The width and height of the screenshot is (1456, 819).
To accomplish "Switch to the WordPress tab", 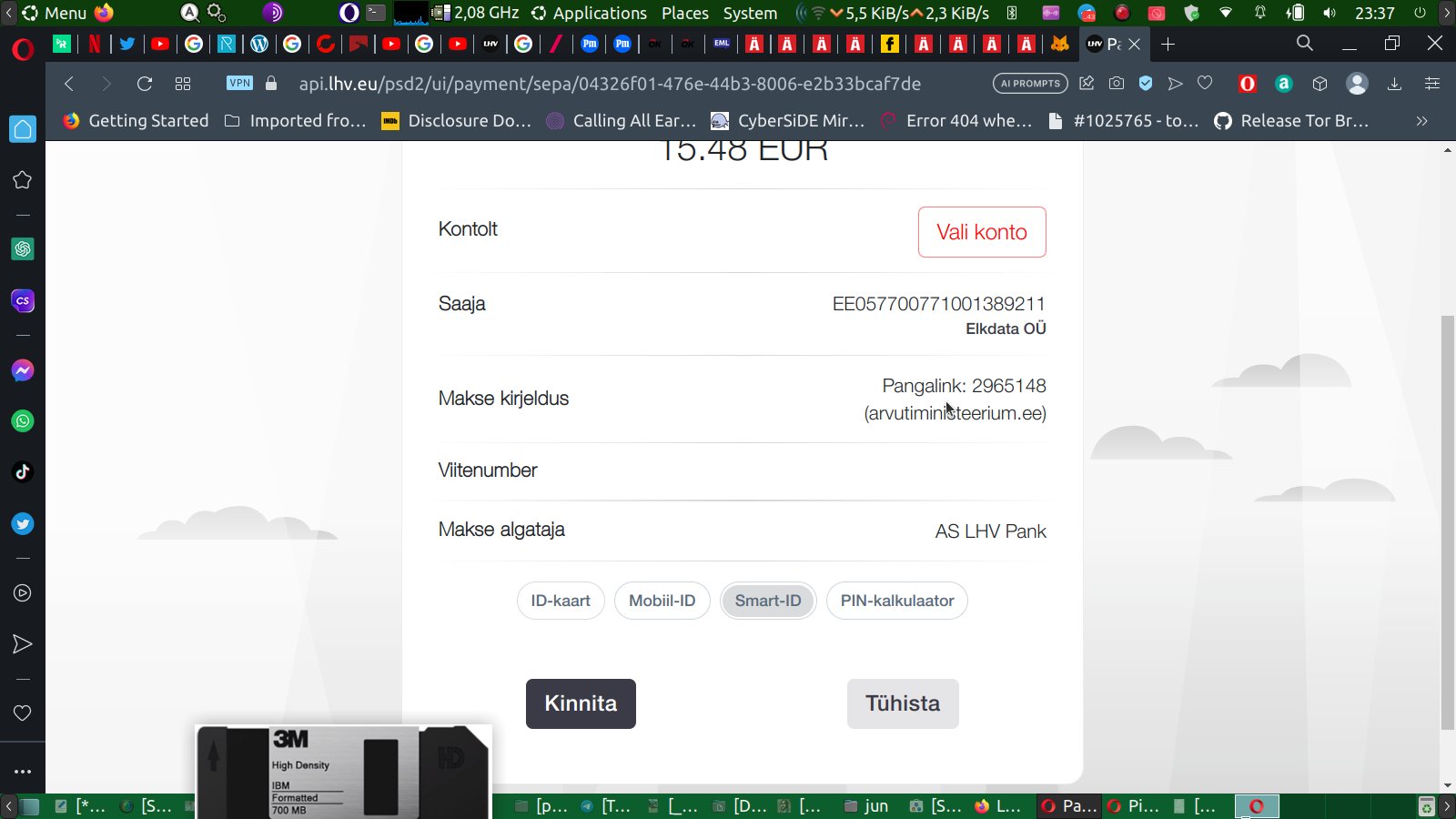I will [x=259, y=44].
